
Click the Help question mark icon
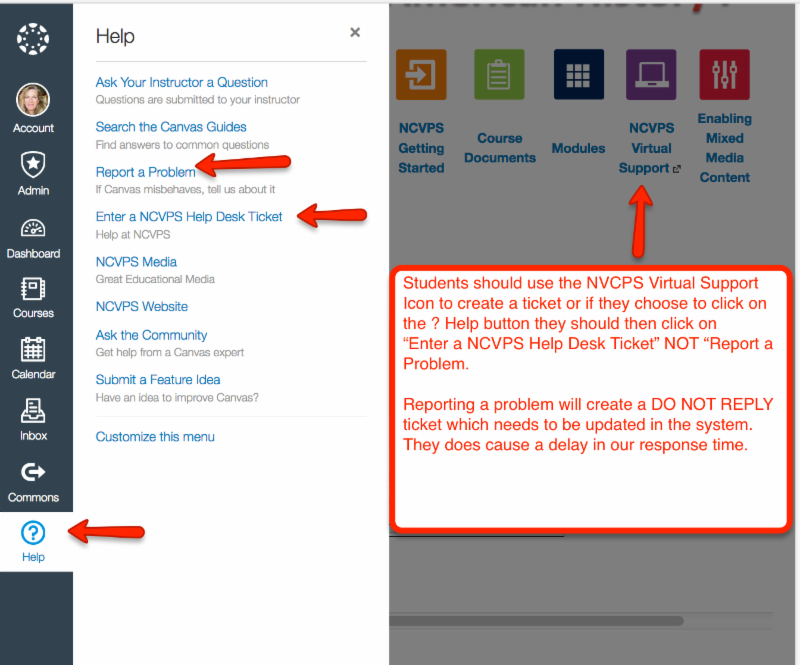[33, 533]
